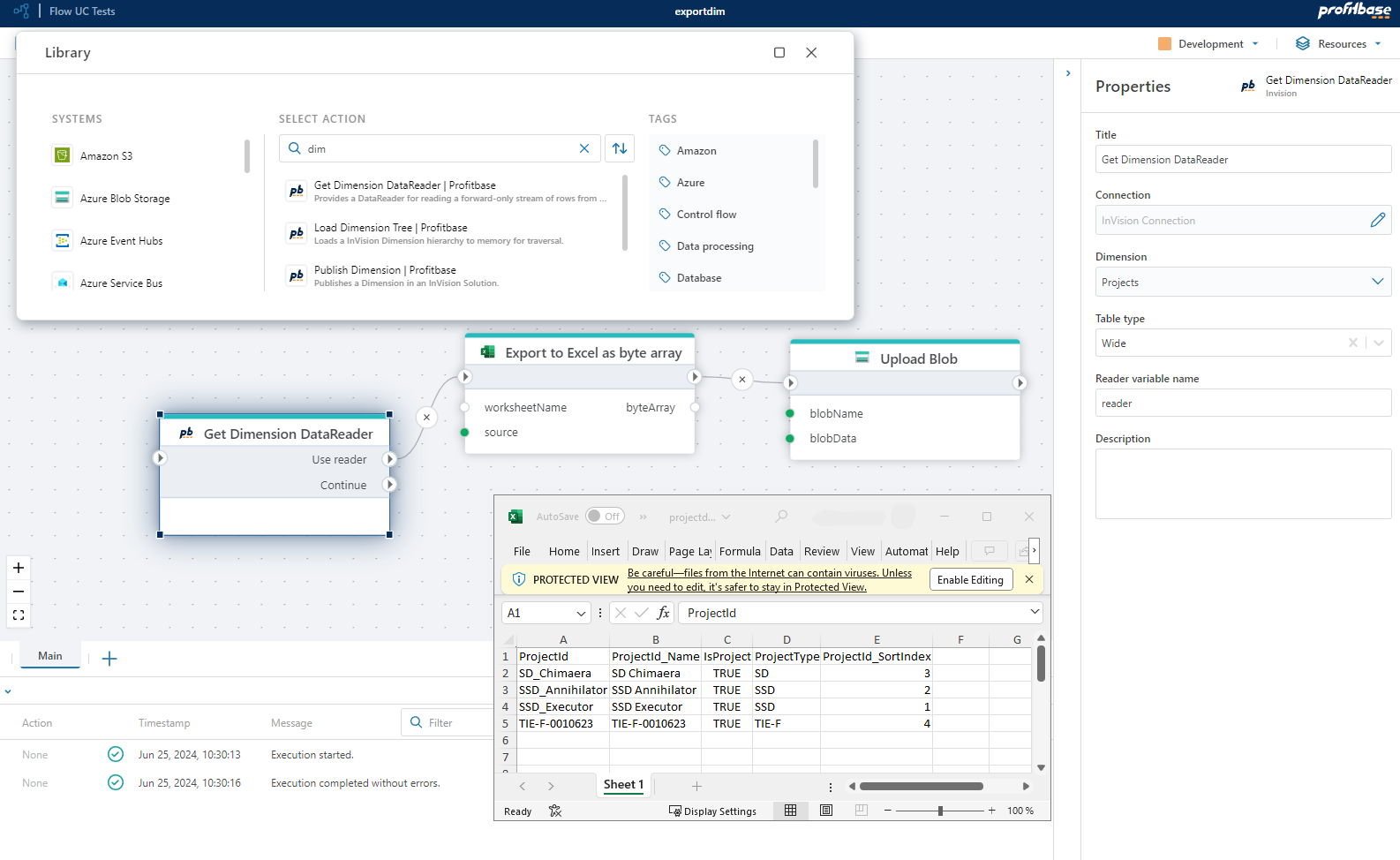The height and width of the screenshot is (860, 1400).
Task: Switch Excel to Page Layout view
Action: coord(826,811)
